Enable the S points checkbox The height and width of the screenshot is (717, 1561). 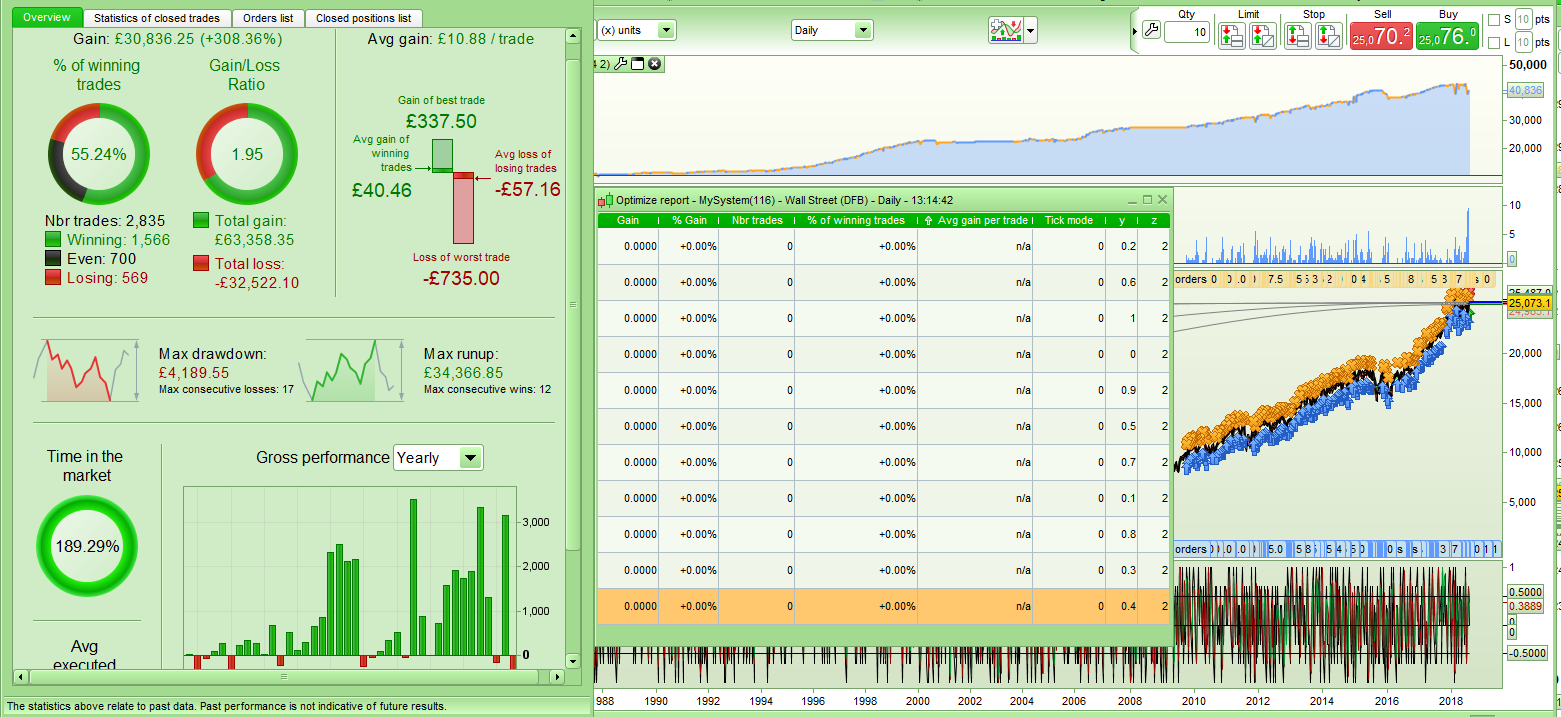click(x=1494, y=19)
